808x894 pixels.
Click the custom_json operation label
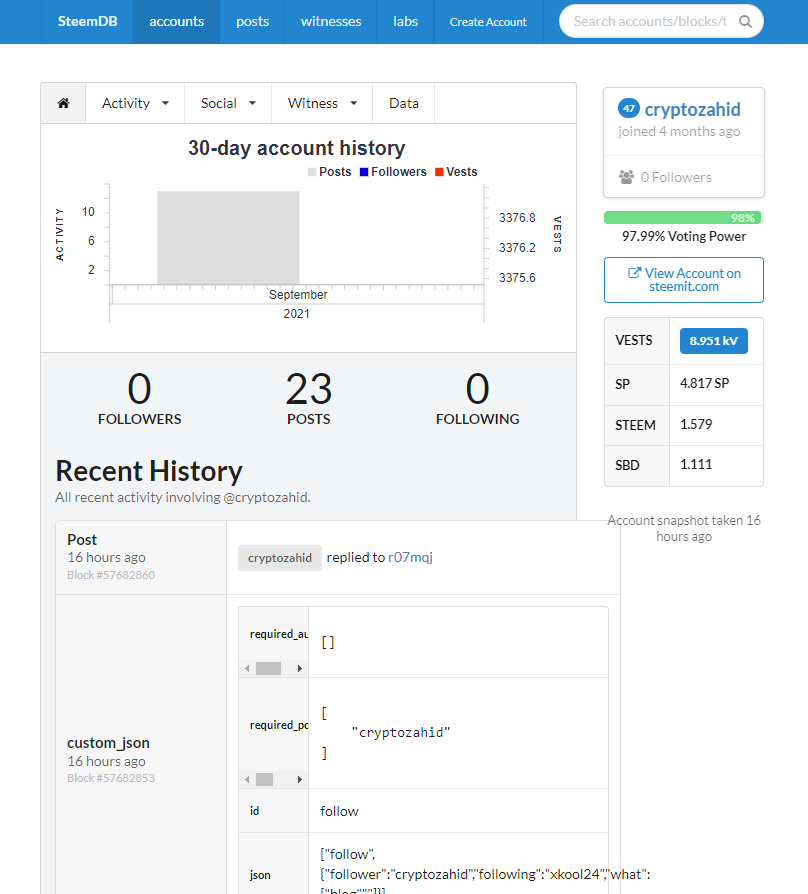pyautogui.click(x=108, y=743)
